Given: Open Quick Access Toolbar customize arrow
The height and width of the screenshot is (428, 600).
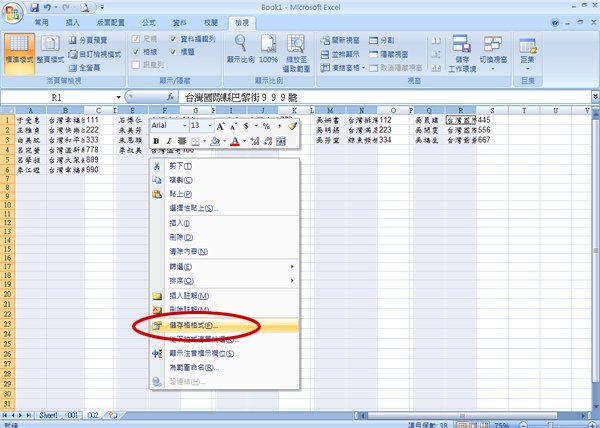Looking at the screenshot, I should click(x=103, y=7).
